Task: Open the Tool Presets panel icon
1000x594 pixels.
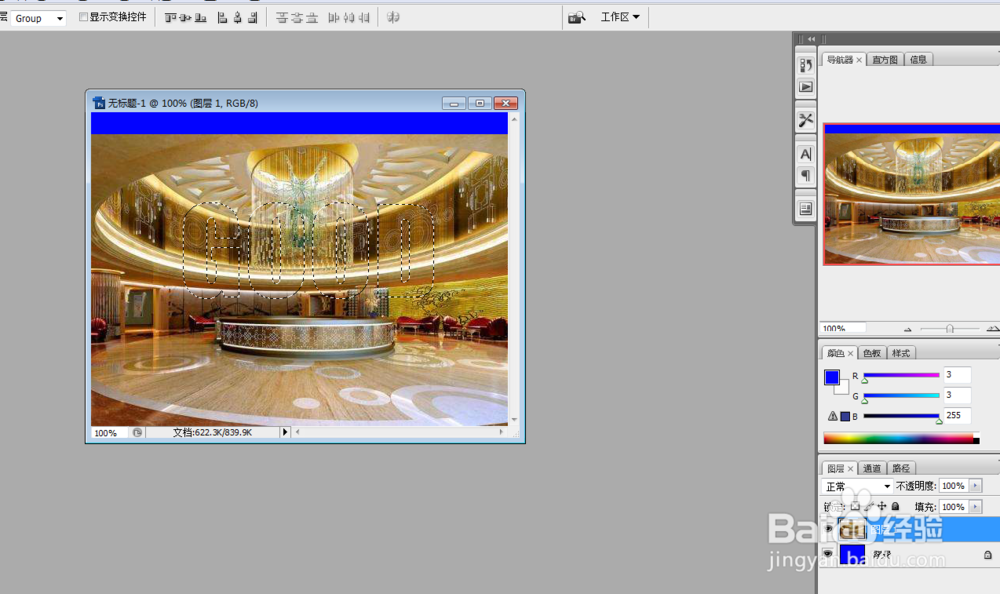Action: coord(806,120)
